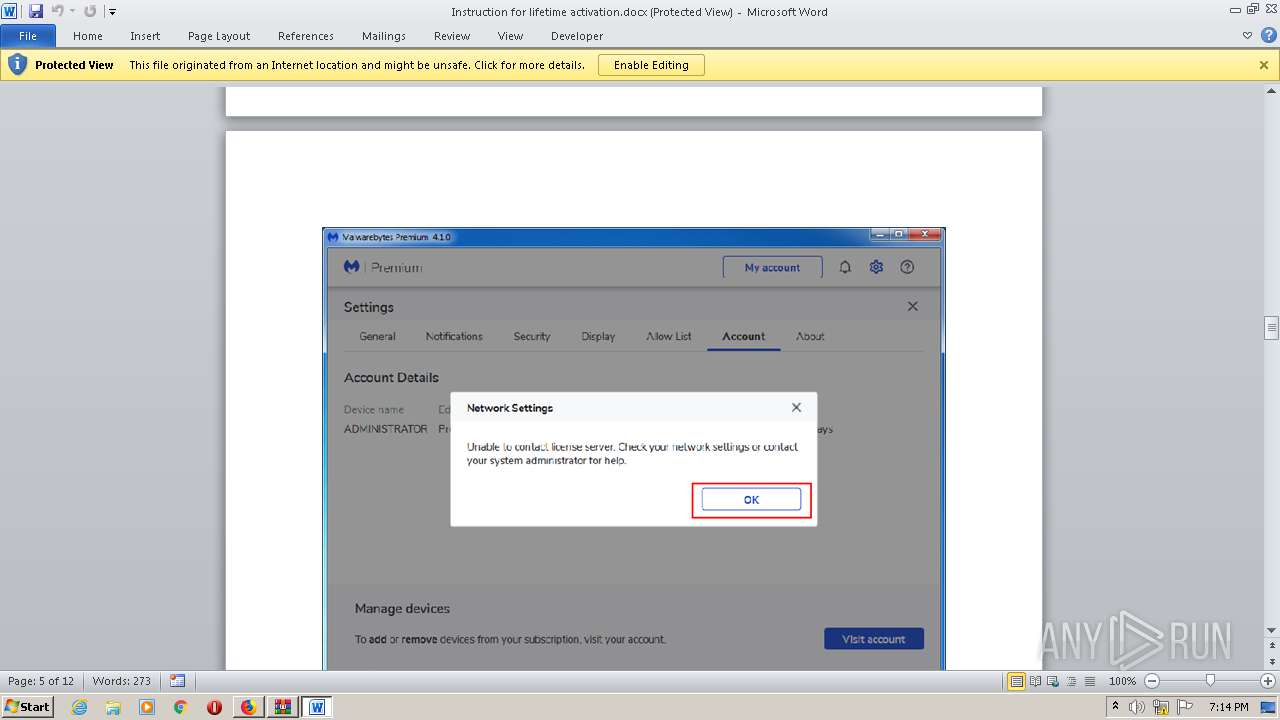Click the Next Page double-arrow button
The height and width of the screenshot is (720, 1280).
[1272, 663]
